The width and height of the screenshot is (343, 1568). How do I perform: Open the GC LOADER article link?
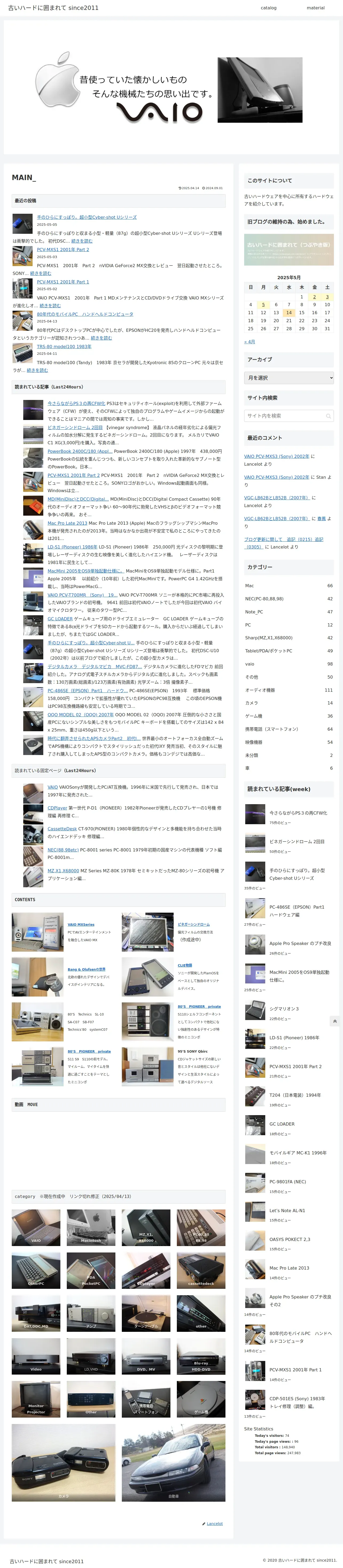pos(60,619)
